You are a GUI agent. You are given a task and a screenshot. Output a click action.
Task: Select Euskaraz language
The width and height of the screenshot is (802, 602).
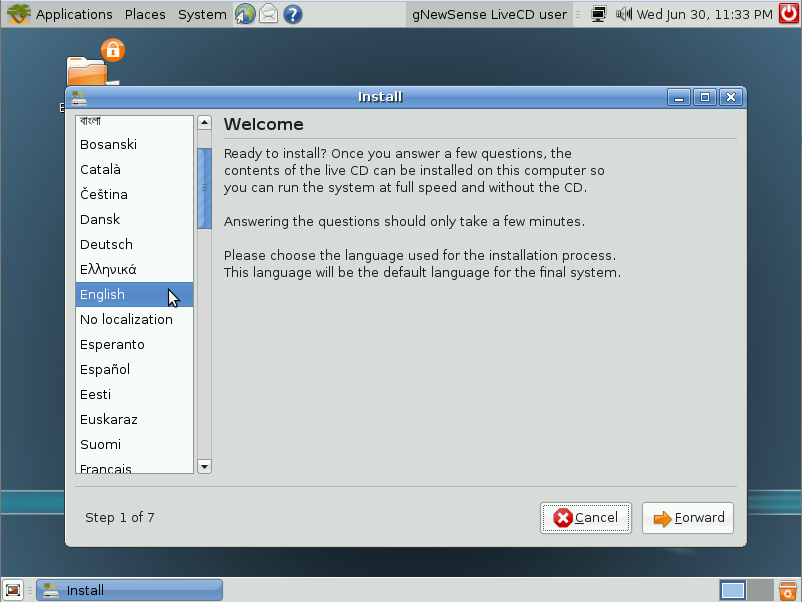tap(135, 420)
